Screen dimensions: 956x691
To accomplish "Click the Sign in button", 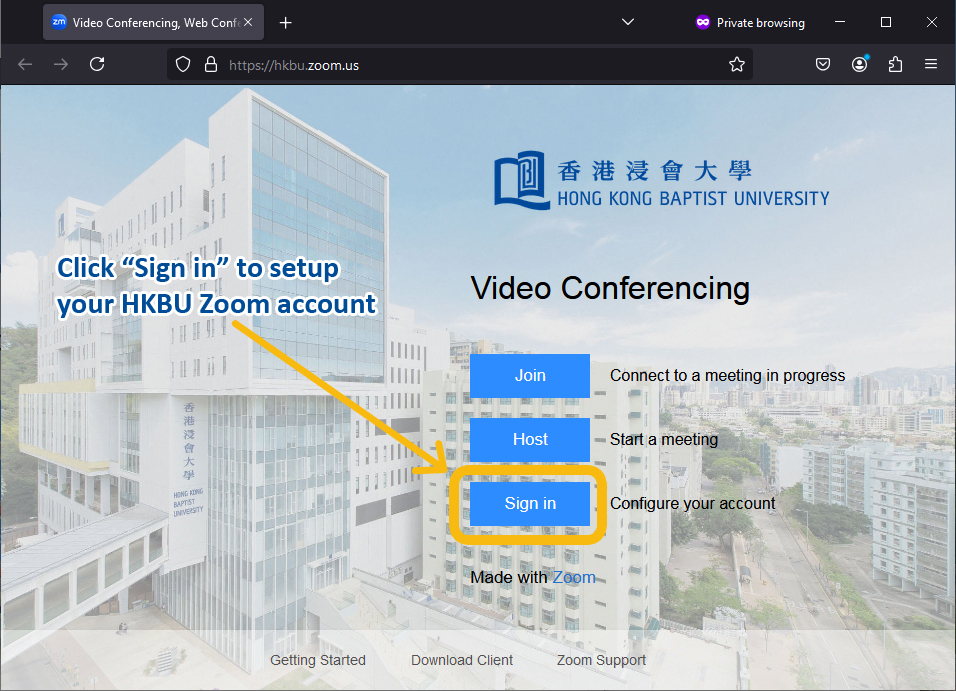I will (x=530, y=503).
